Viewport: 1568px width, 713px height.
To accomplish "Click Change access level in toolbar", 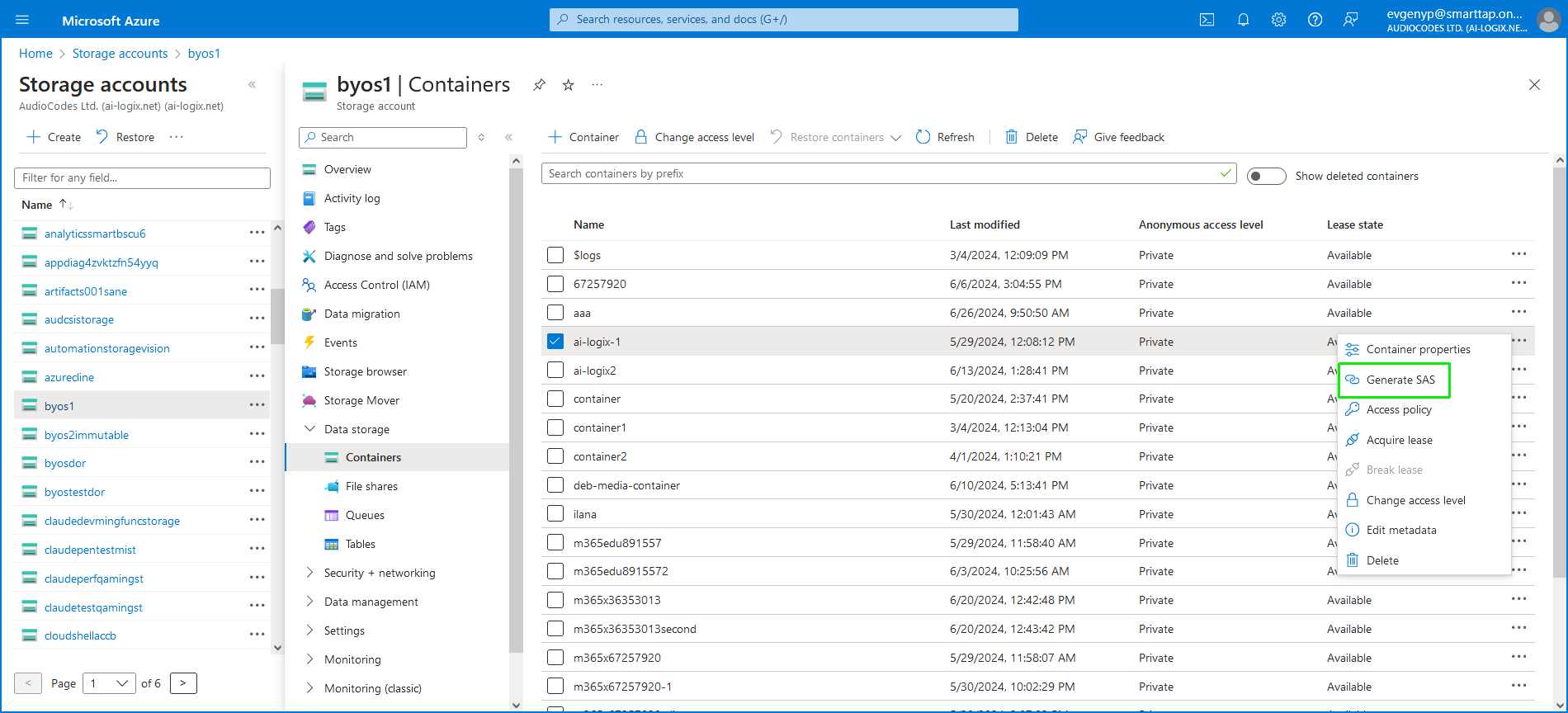I will point(694,137).
